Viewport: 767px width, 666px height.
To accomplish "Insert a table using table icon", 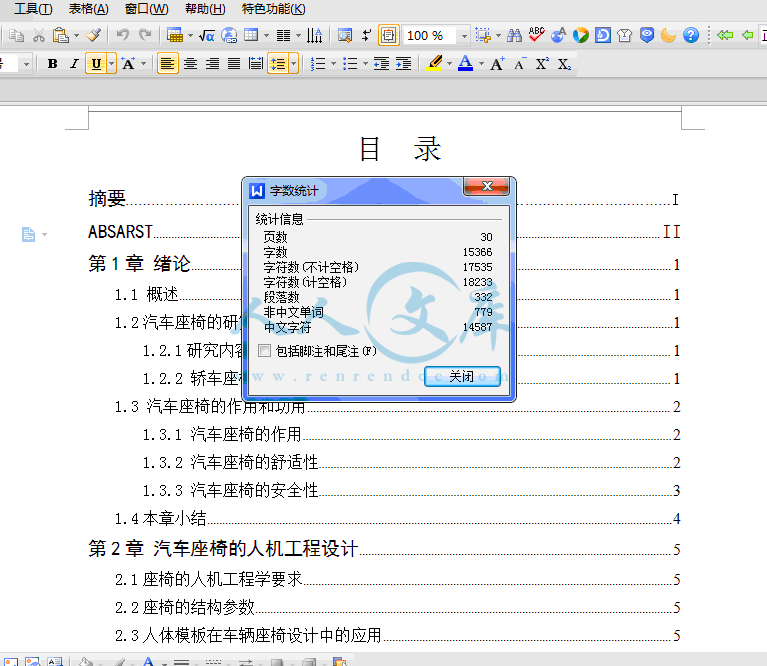I will pos(175,35).
